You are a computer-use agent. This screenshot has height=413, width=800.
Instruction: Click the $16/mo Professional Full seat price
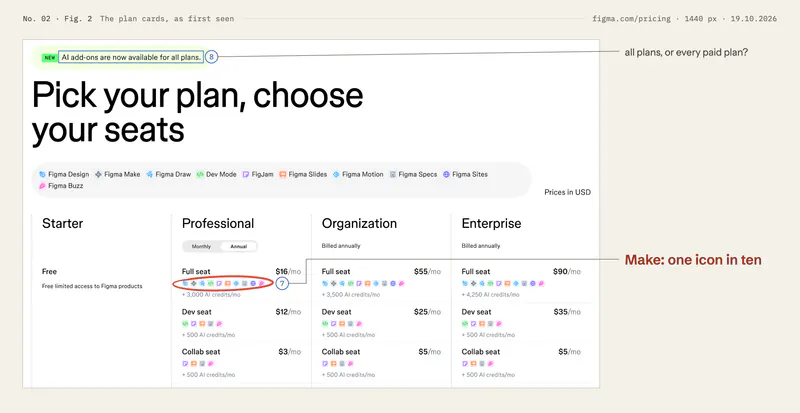(x=288, y=272)
